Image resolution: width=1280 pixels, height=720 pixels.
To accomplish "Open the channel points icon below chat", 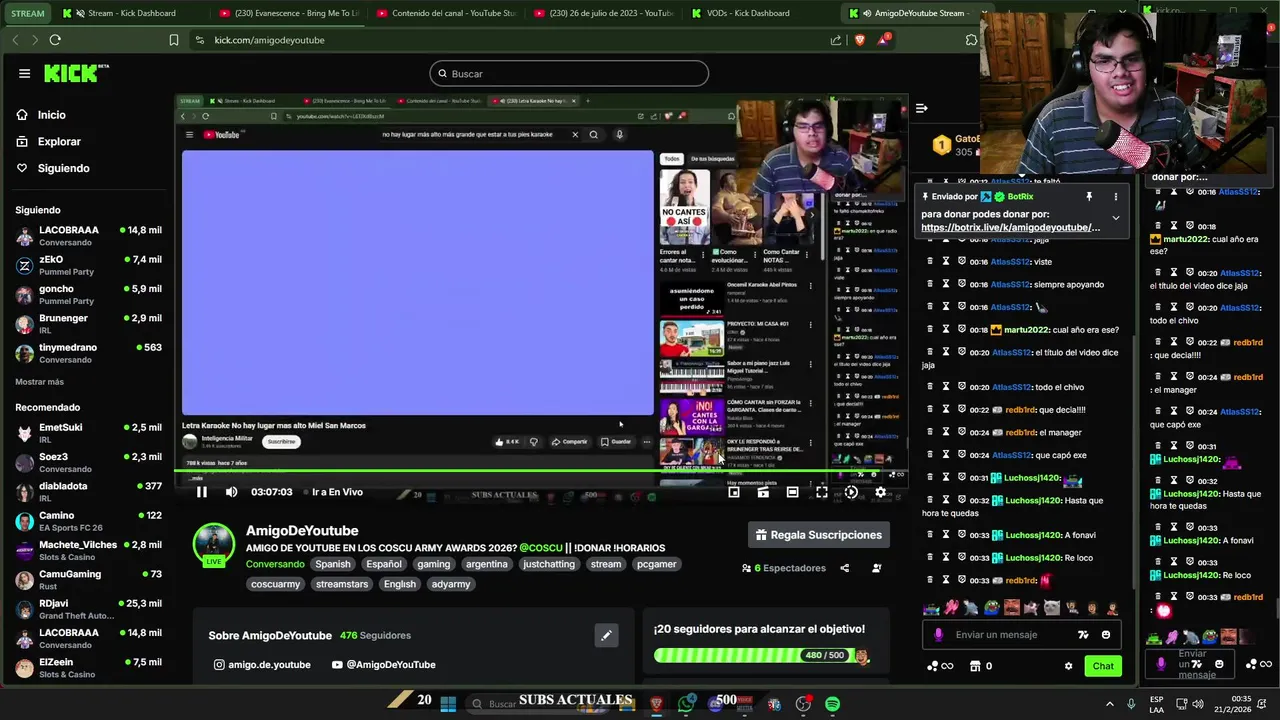I will 939,666.
